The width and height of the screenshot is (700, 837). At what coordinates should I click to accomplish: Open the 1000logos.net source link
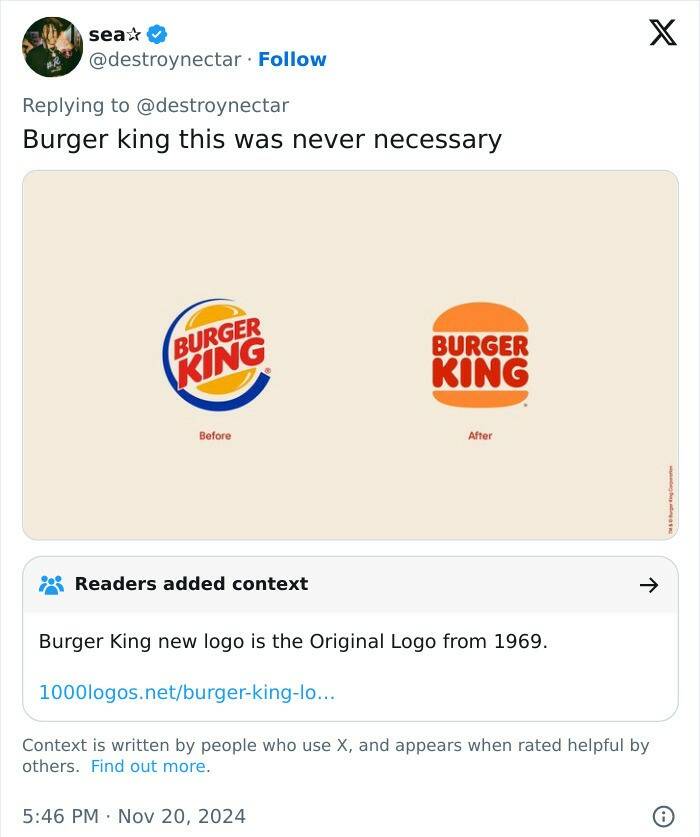click(186, 692)
